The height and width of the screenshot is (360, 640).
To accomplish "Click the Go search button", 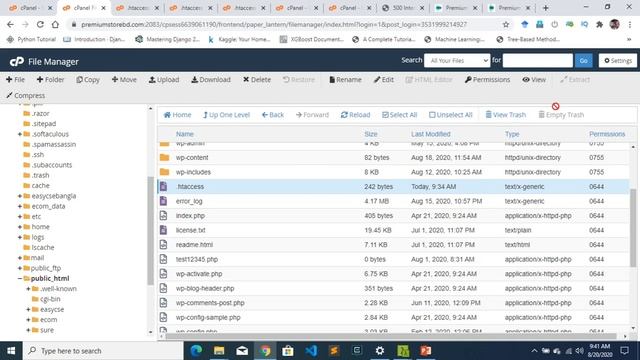I will click(583, 60).
